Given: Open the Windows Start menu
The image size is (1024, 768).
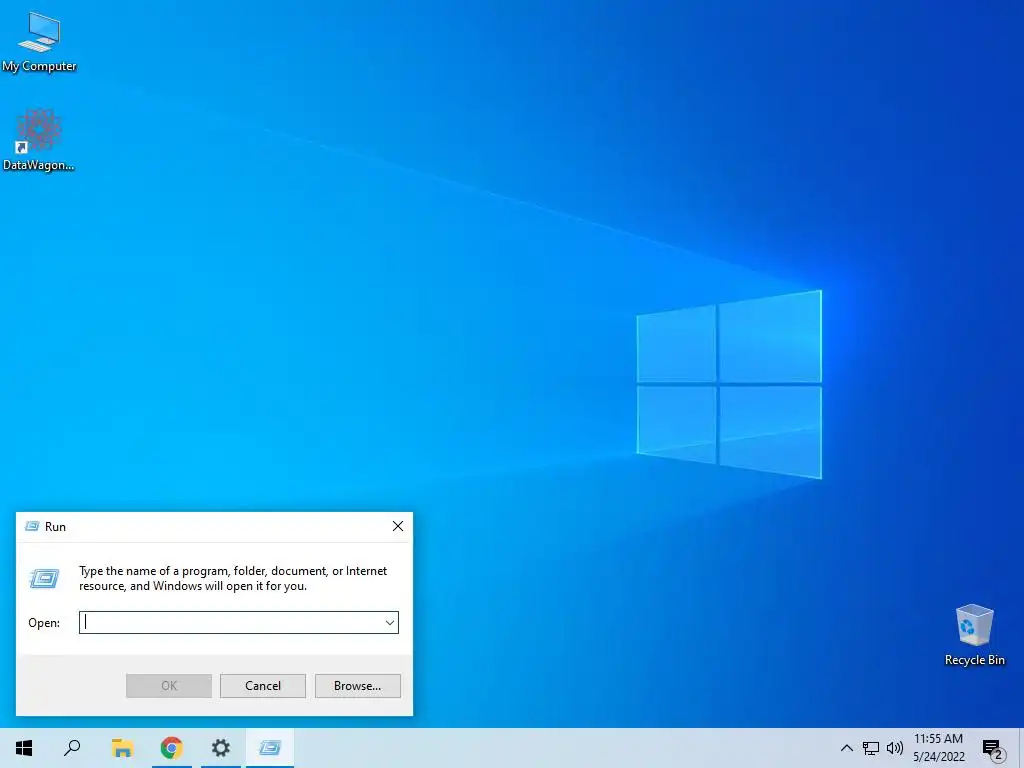Looking at the screenshot, I should pos(24,748).
